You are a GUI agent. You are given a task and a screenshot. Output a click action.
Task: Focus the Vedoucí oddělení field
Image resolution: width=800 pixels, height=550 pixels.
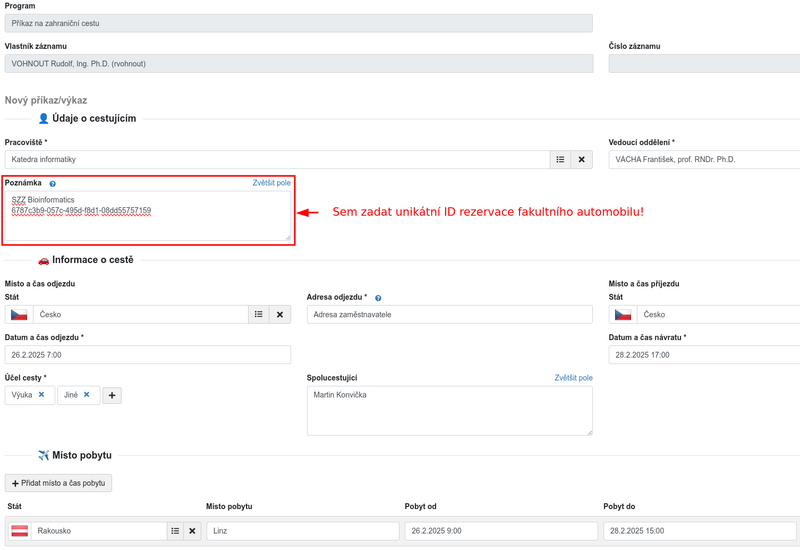(x=704, y=160)
